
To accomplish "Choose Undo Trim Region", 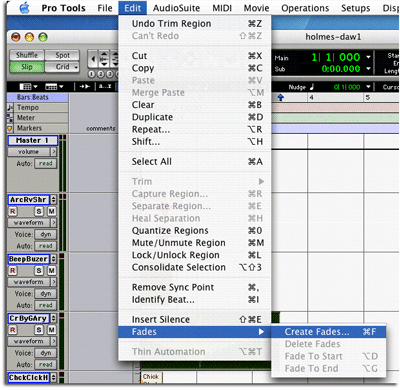I will pos(195,24).
